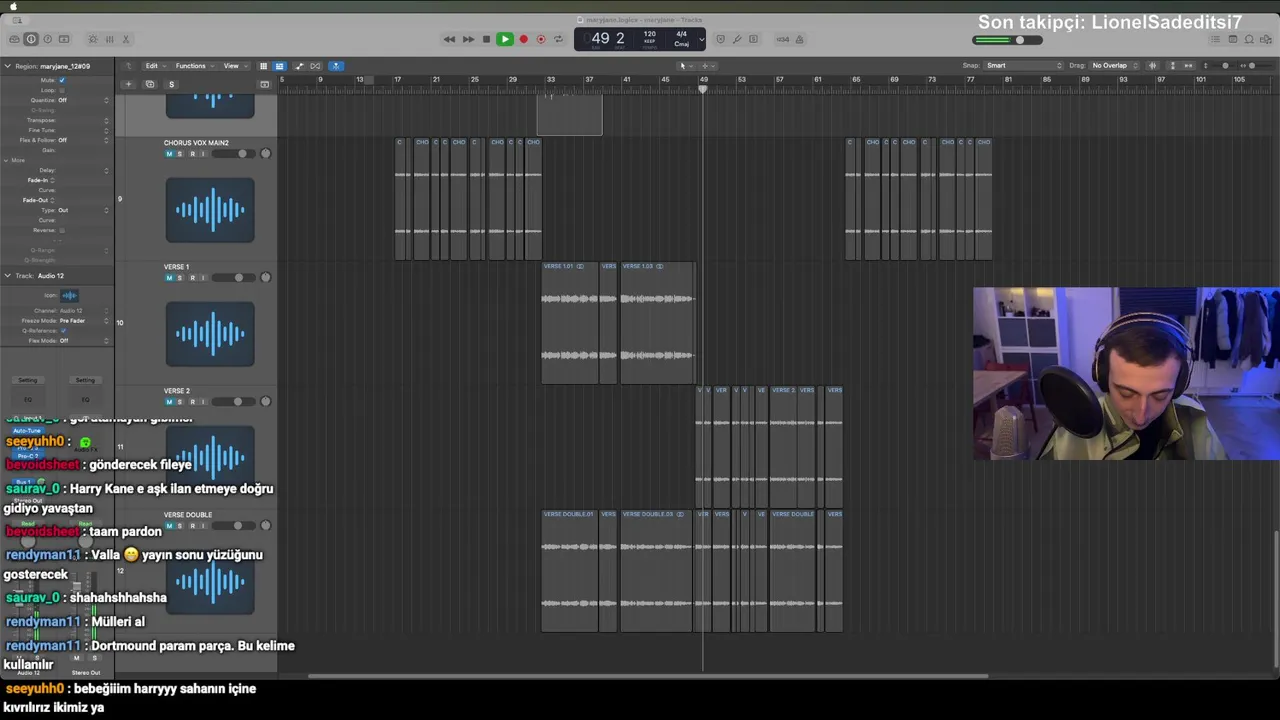Viewport: 1280px width, 720px height.
Task: Enable input monitoring on VERSE DOUBLE track
Action: 203,526
